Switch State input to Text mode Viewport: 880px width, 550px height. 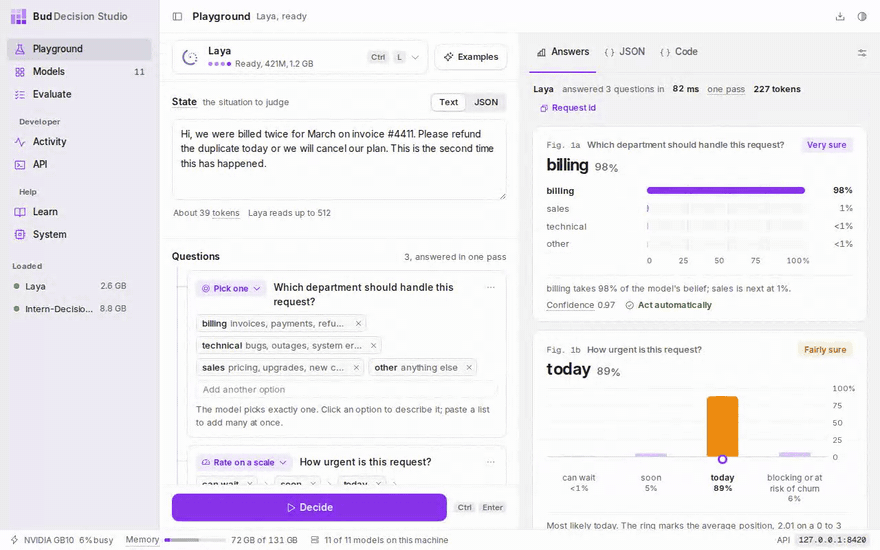(448, 102)
